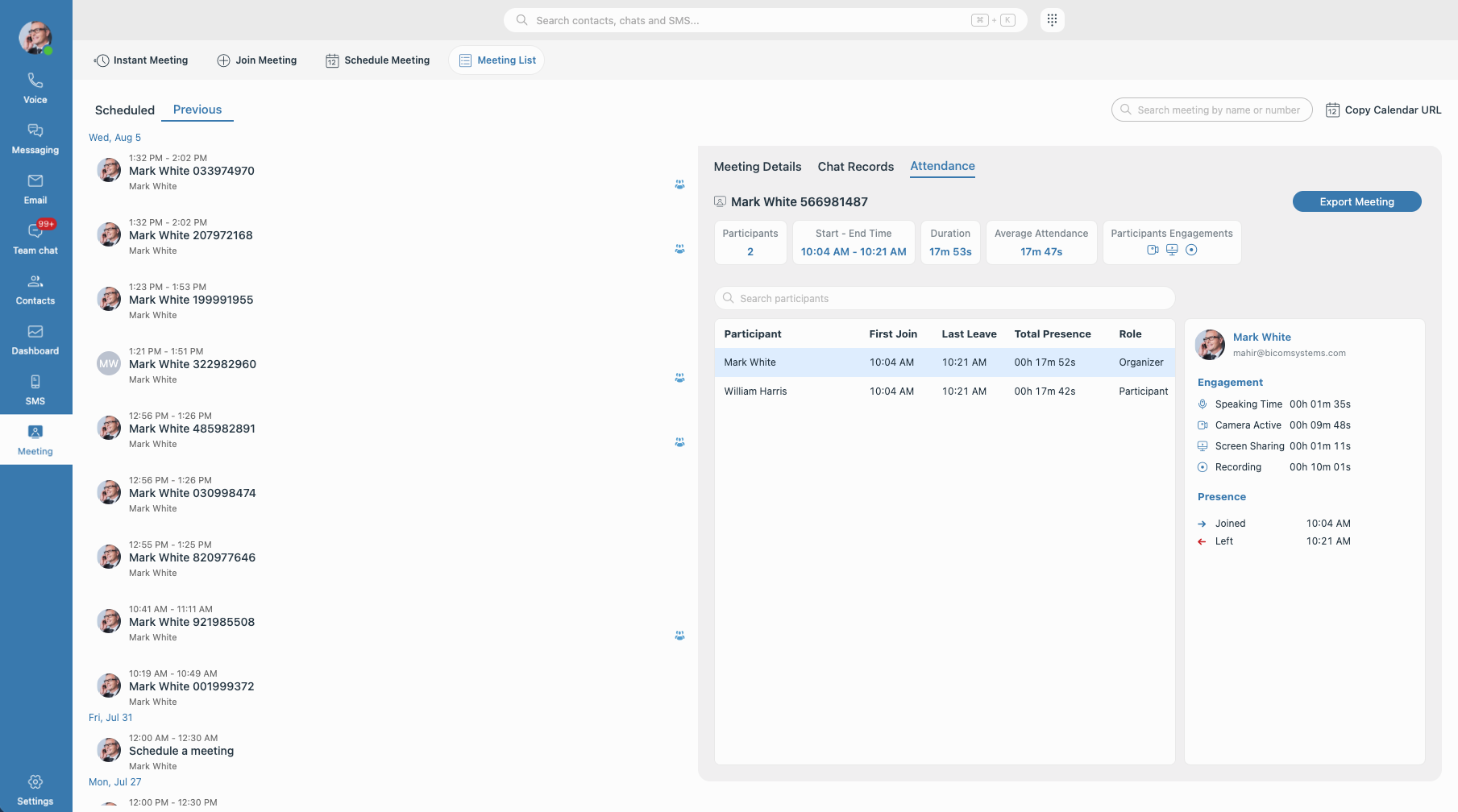This screenshot has width=1458, height=812.
Task: Open Team chat with 99+ badge
Action: point(35,239)
